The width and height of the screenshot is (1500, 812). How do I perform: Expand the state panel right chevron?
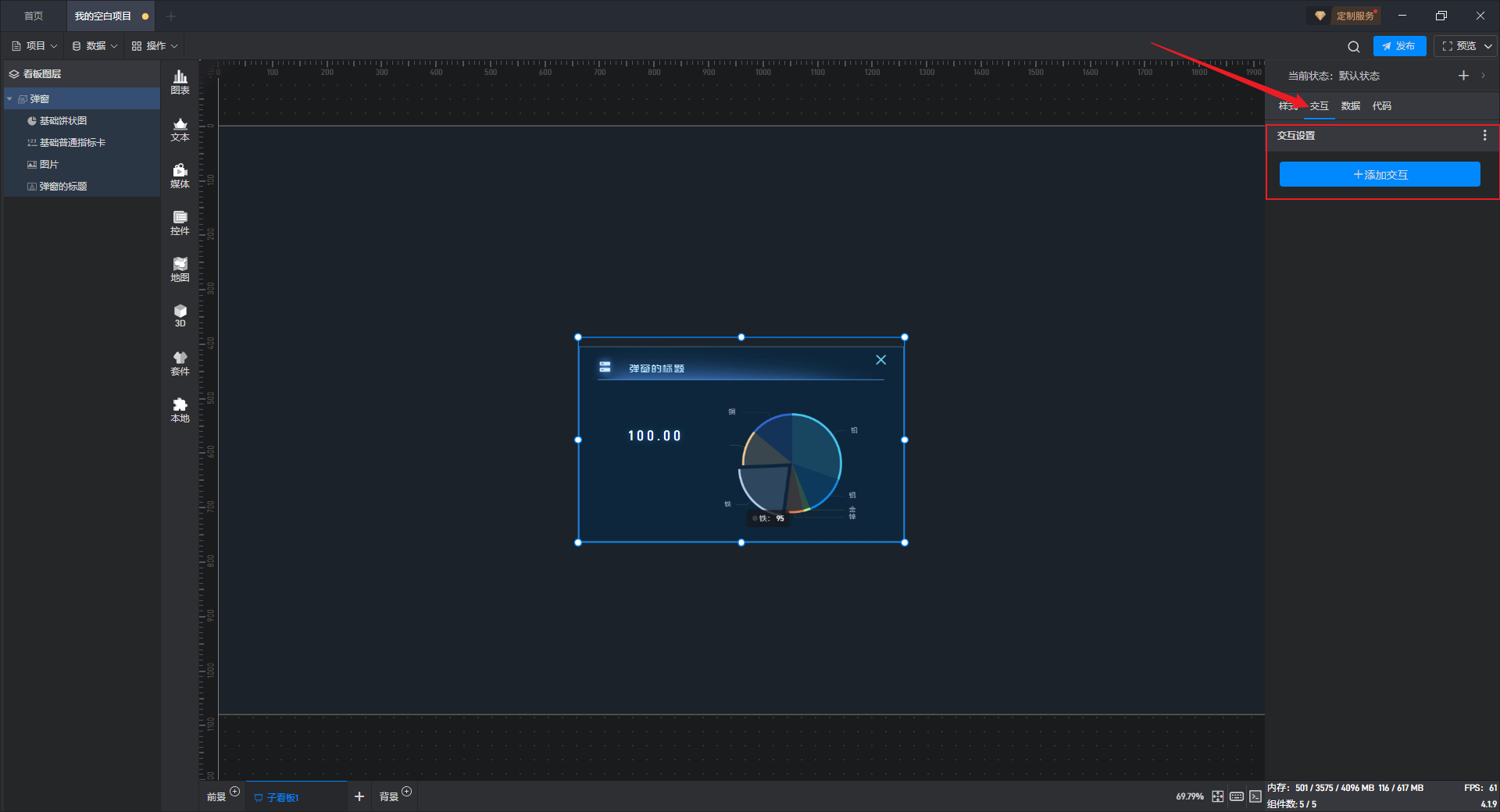point(1483,76)
